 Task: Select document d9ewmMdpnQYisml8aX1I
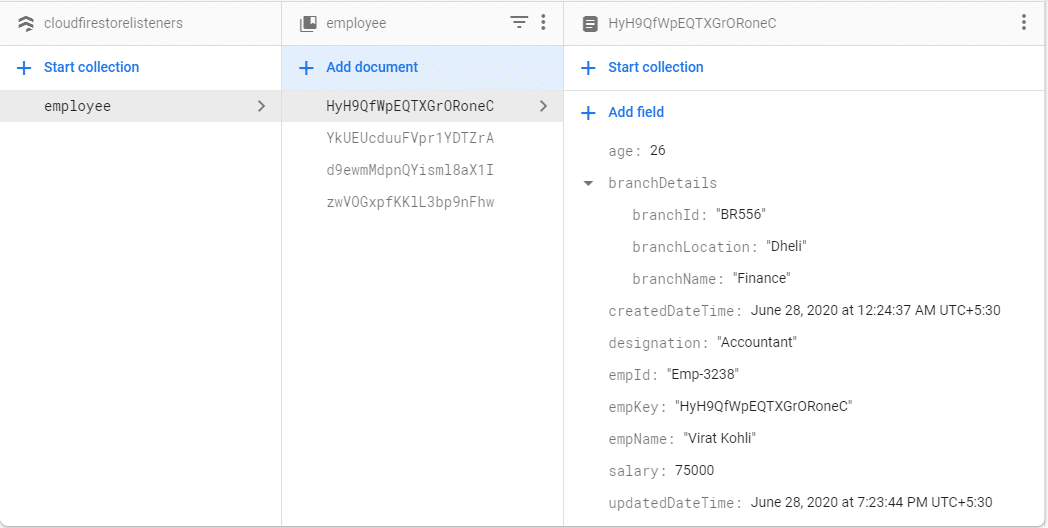click(x=410, y=170)
